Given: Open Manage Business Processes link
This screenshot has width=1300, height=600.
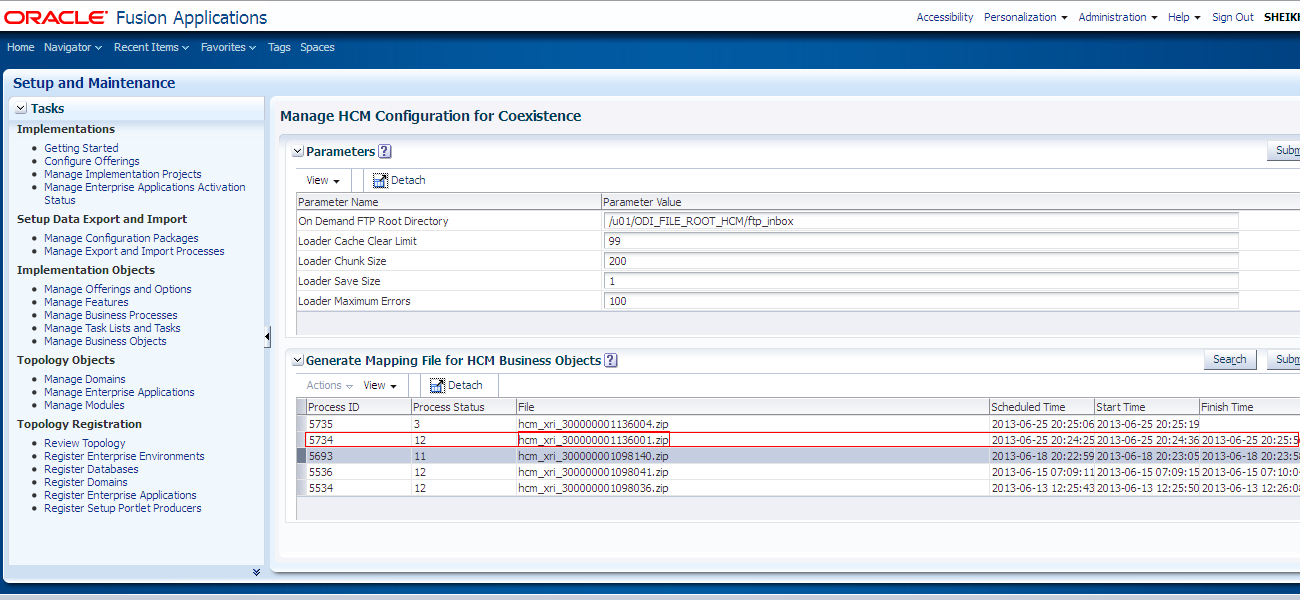Looking at the screenshot, I should pos(111,315).
